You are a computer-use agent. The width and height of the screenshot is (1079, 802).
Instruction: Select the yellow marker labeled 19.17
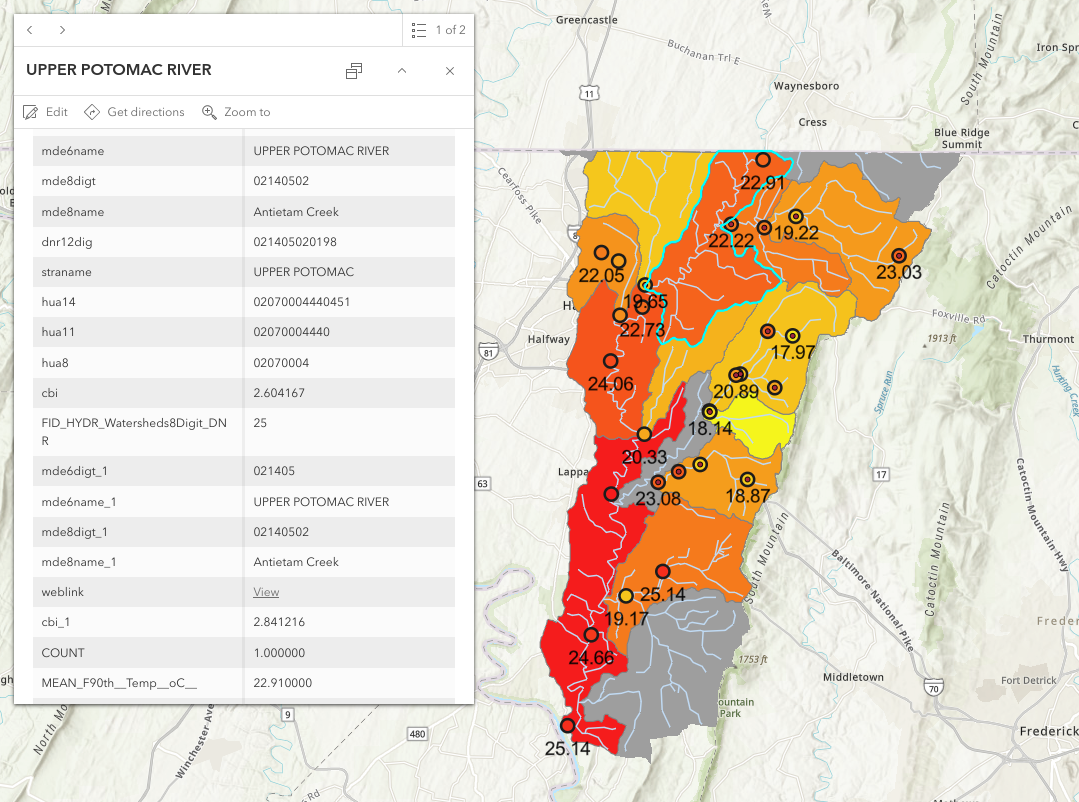(626, 596)
